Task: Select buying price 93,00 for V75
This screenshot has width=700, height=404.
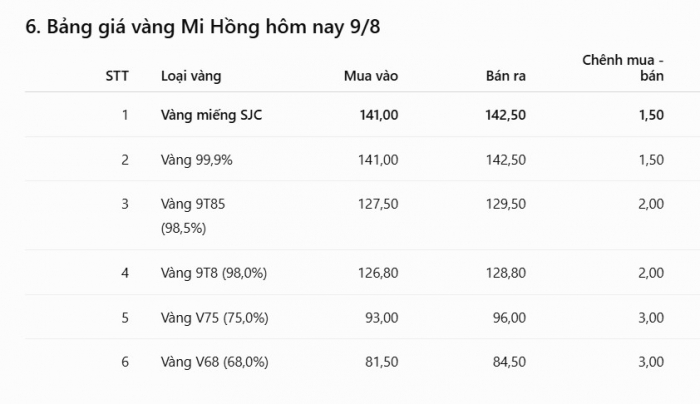Action: click(x=381, y=318)
